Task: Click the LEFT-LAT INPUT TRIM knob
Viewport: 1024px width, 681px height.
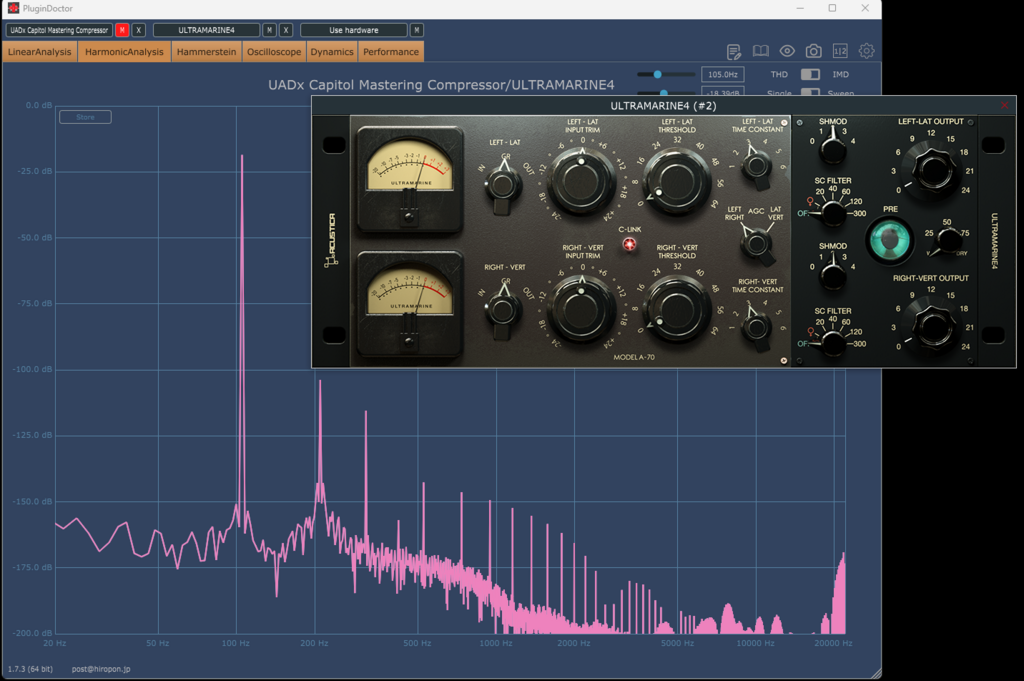Action: [581, 180]
